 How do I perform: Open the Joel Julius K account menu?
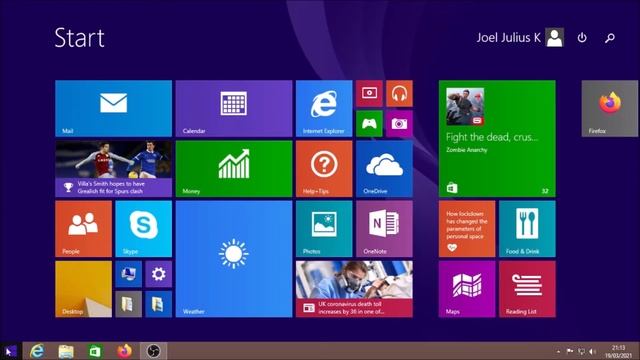[520, 38]
